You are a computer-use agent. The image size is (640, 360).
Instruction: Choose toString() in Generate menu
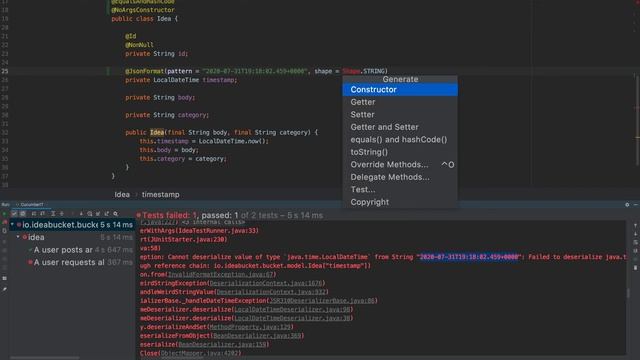point(400,152)
